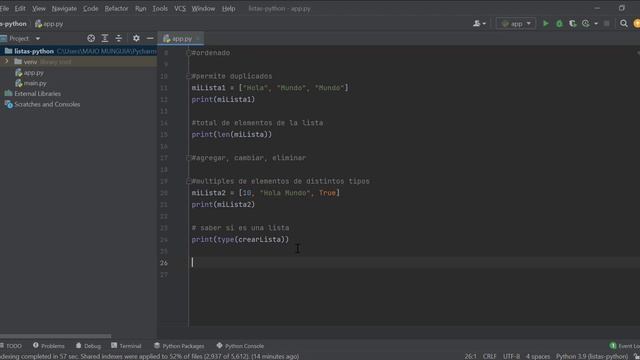Change 4 spaces indent setting

point(538,356)
